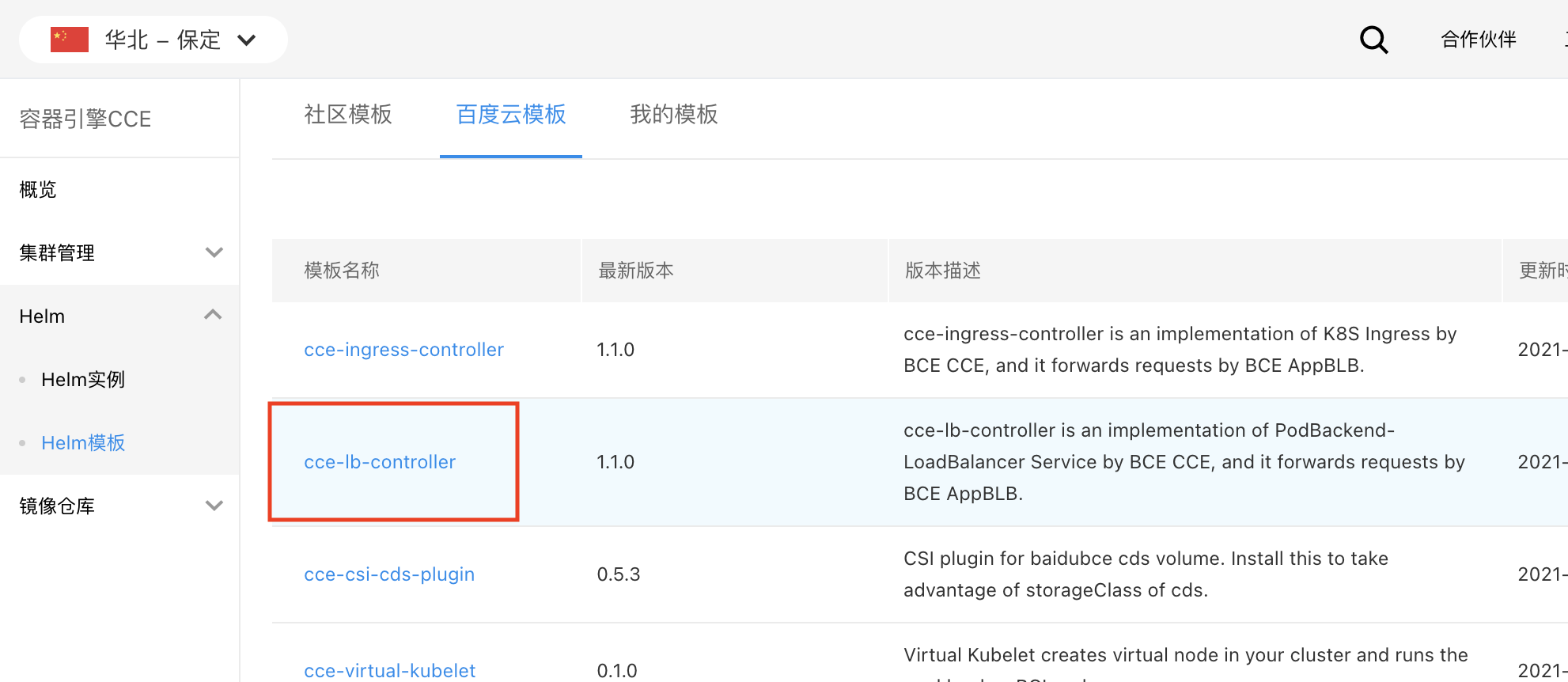
Task: Open the cce-ingress-controller template link
Action: click(403, 350)
